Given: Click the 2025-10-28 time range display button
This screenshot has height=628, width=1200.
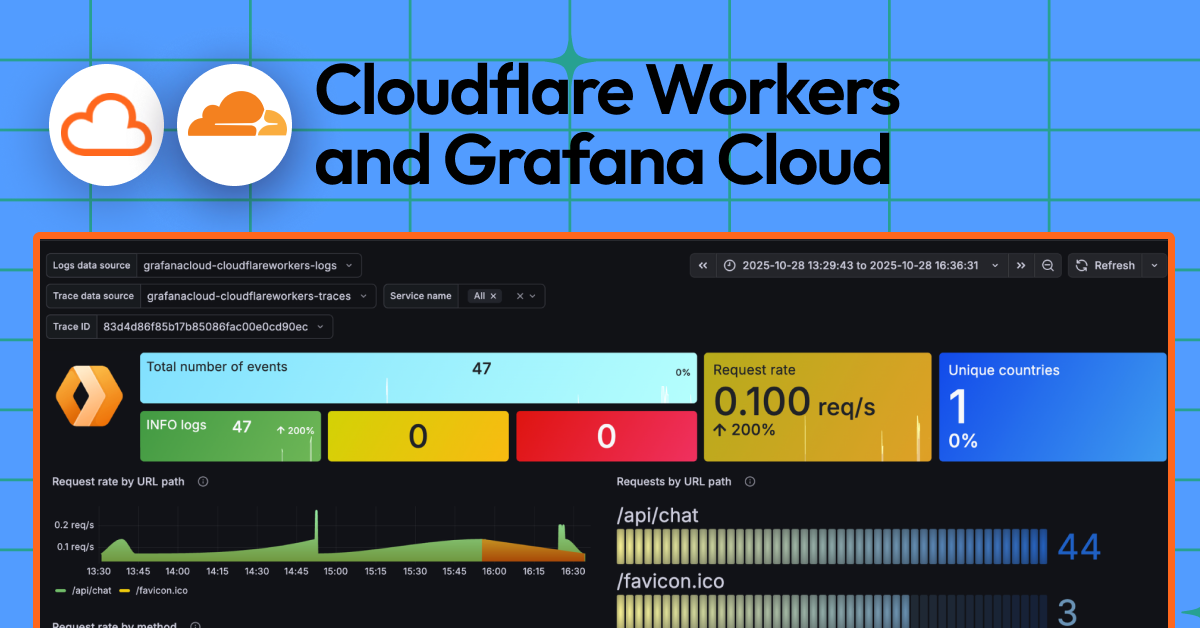Looking at the screenshot, I should [x=862, y=265].
